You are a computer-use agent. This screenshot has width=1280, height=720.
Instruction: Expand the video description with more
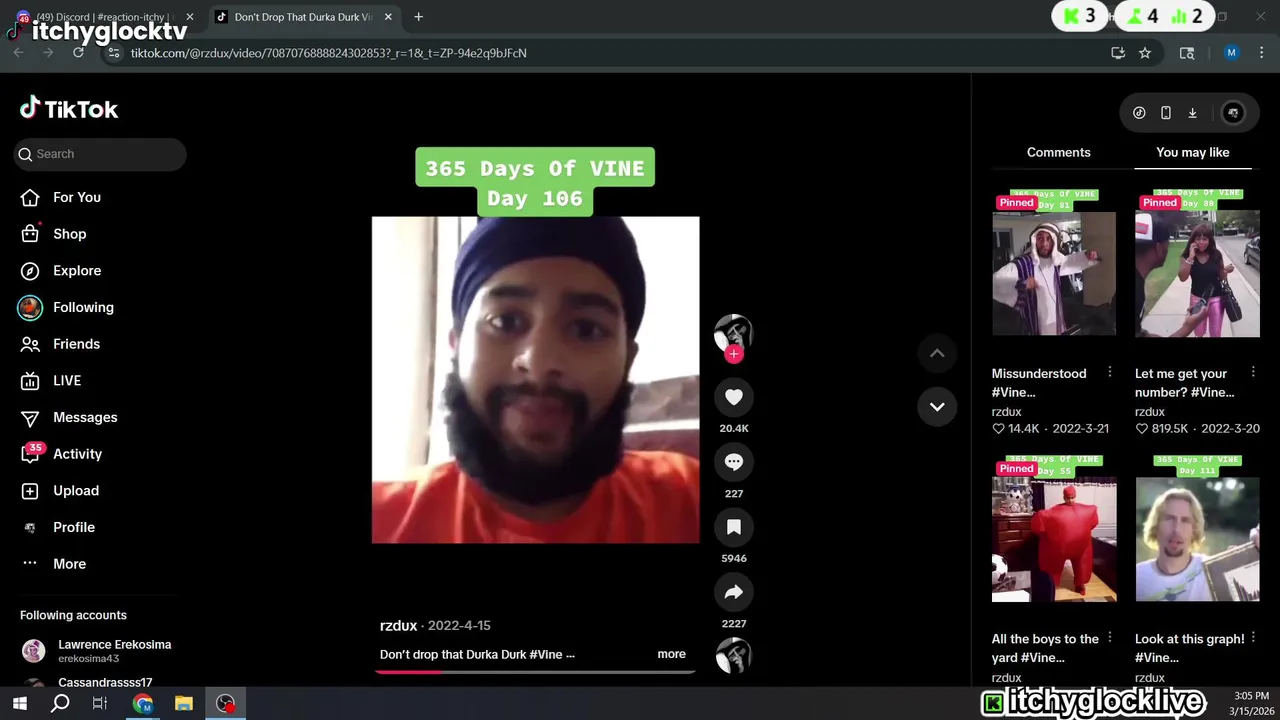[671, 654]
